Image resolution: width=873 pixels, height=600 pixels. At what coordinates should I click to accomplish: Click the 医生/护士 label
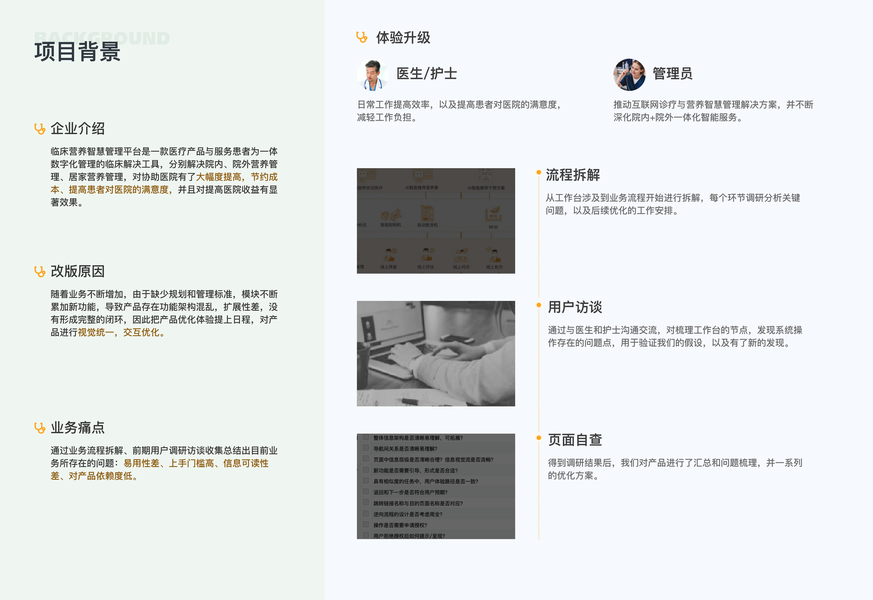[426, 73]
